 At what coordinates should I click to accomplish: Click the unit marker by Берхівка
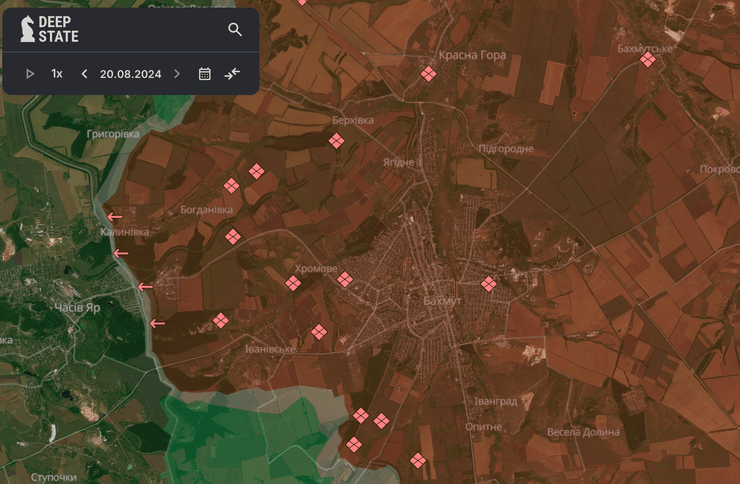[337, 141]
